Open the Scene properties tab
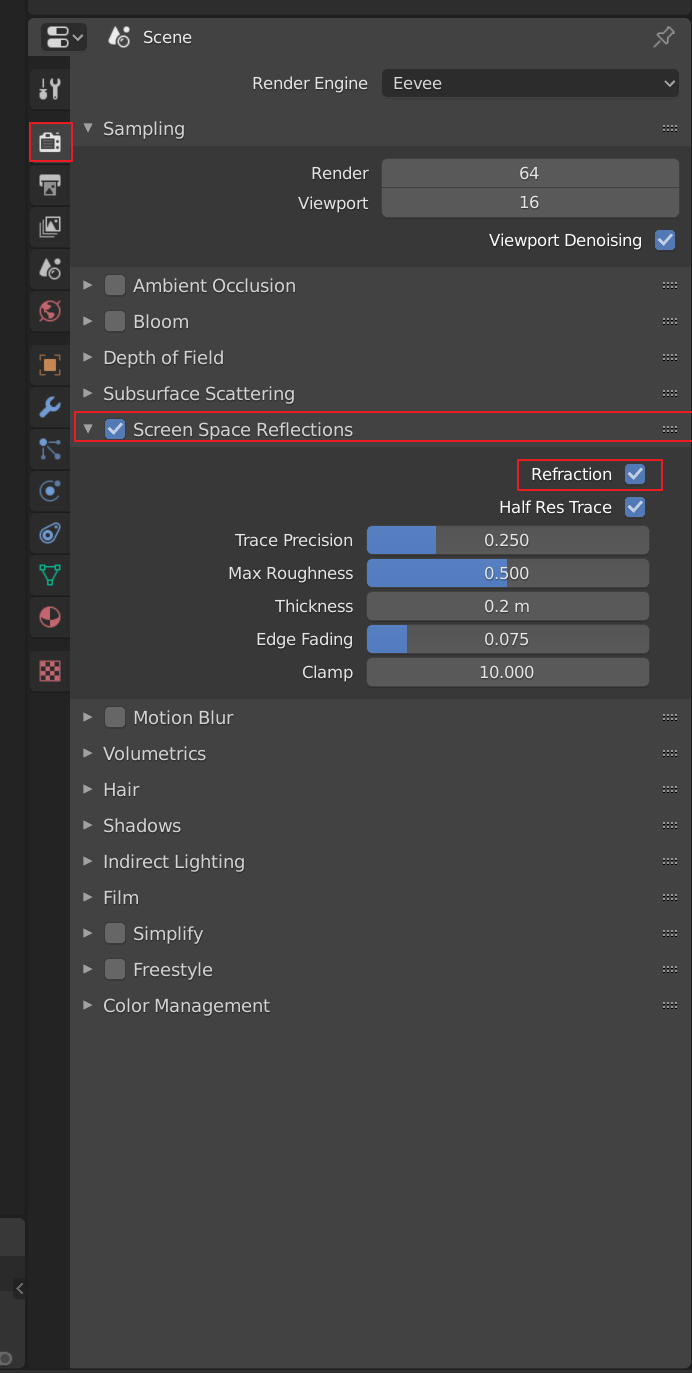 [x=50, y=268]
